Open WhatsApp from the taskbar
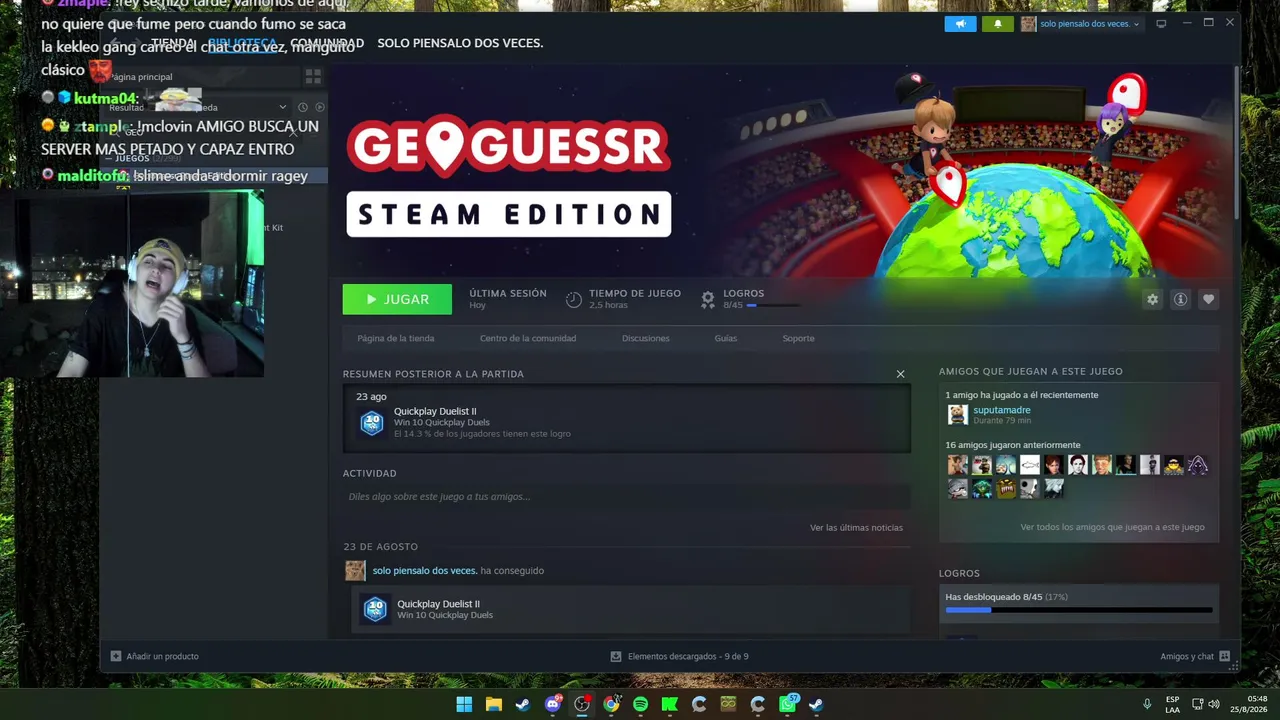Screen dimensions: 1280x720 click(787, 704)
